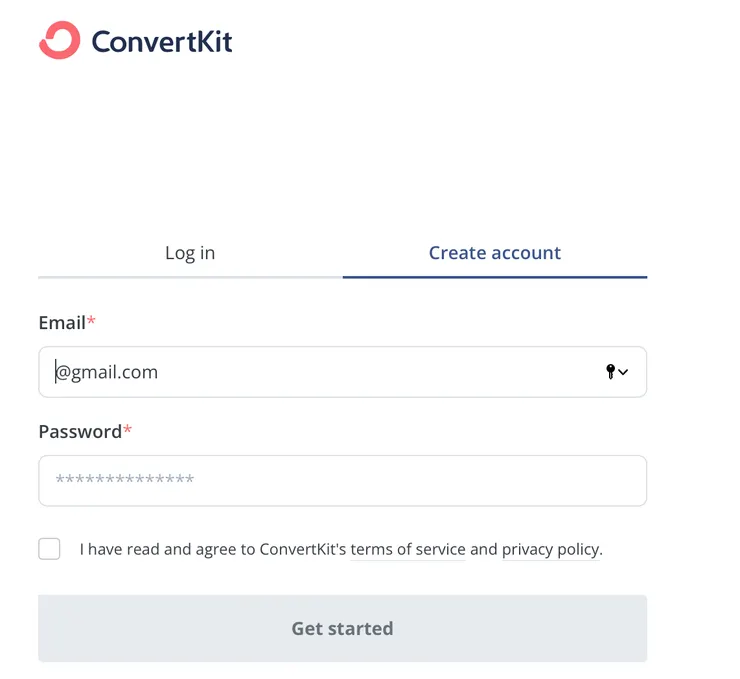The image size is (740, 679).
Task: Switch to the Log in tab
Action: point(190,253)
